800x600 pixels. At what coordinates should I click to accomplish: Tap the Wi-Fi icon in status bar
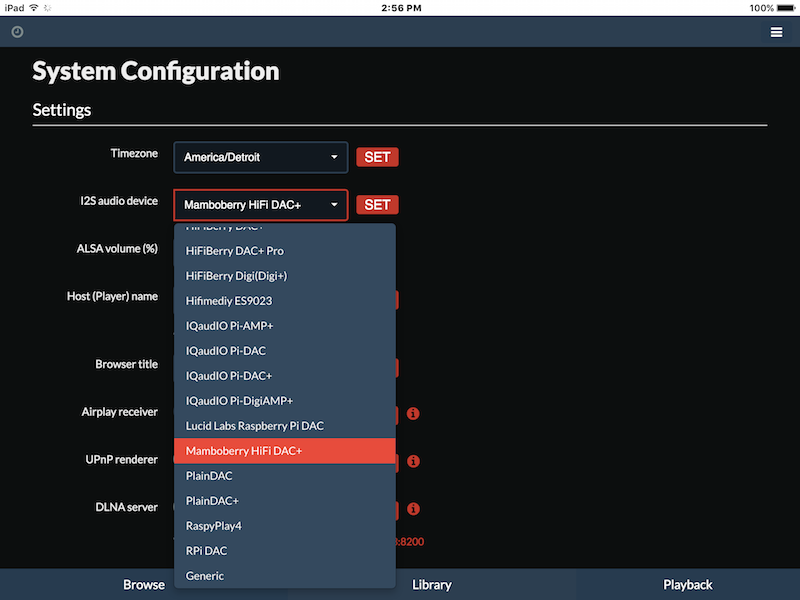click(x=34, y=8)
